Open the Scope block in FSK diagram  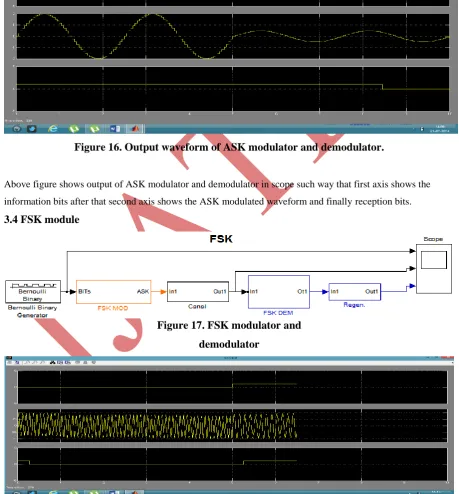pos(434,269)
